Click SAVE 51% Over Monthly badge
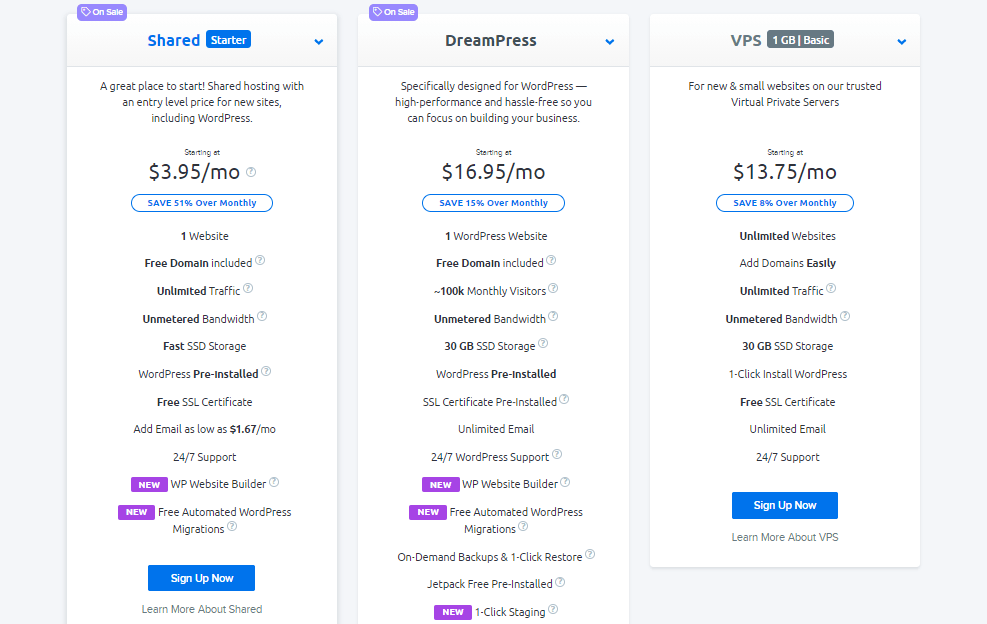The image size is (987, 624). (202, 203)
